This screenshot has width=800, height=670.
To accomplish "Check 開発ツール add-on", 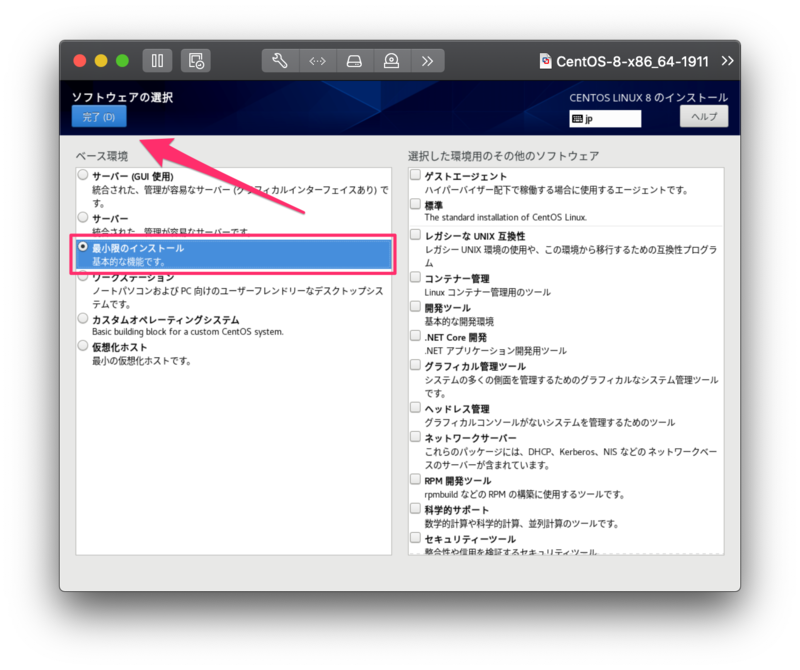I will pyautogui.click(x=415, y=307).
